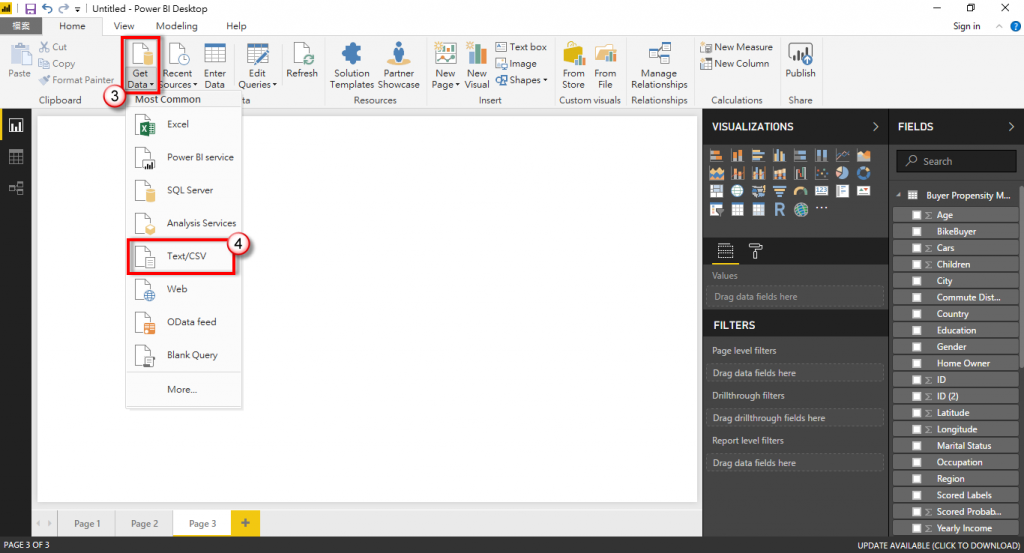The height and width of the screenshot is (553, 1024).
Task: Select the Gender field checkbox
Action: point(916,347)
